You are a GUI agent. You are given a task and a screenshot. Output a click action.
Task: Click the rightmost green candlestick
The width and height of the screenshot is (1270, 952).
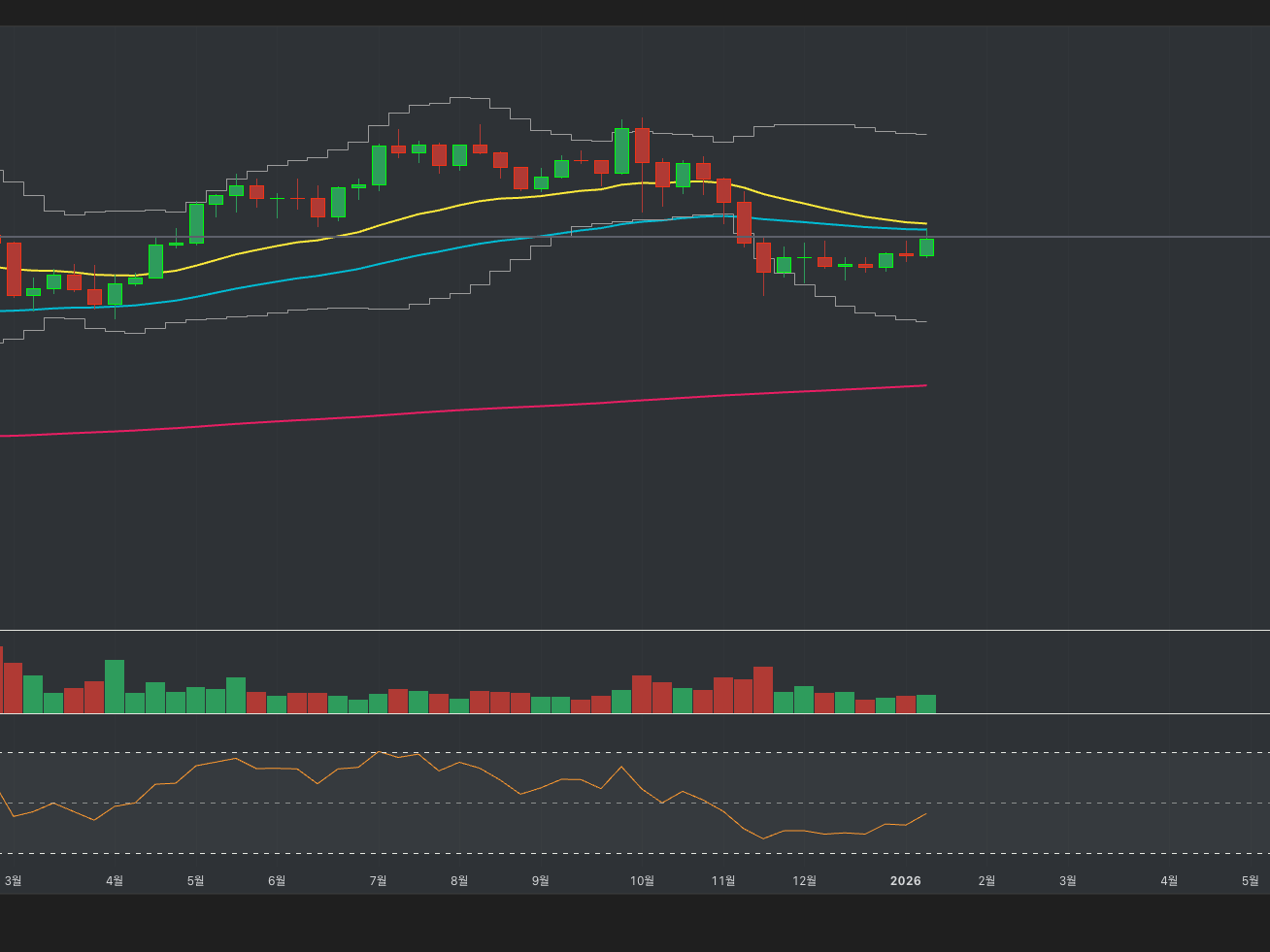pyautogui.click(x=926, y=247)
